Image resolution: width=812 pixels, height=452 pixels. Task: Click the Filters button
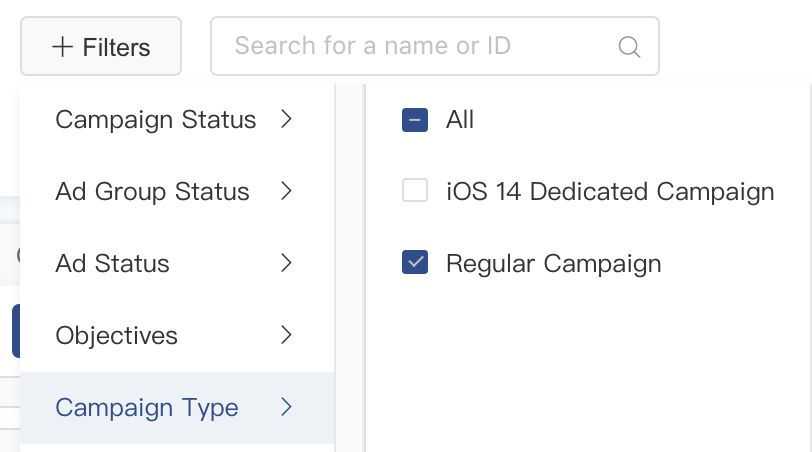coord(101,46)
